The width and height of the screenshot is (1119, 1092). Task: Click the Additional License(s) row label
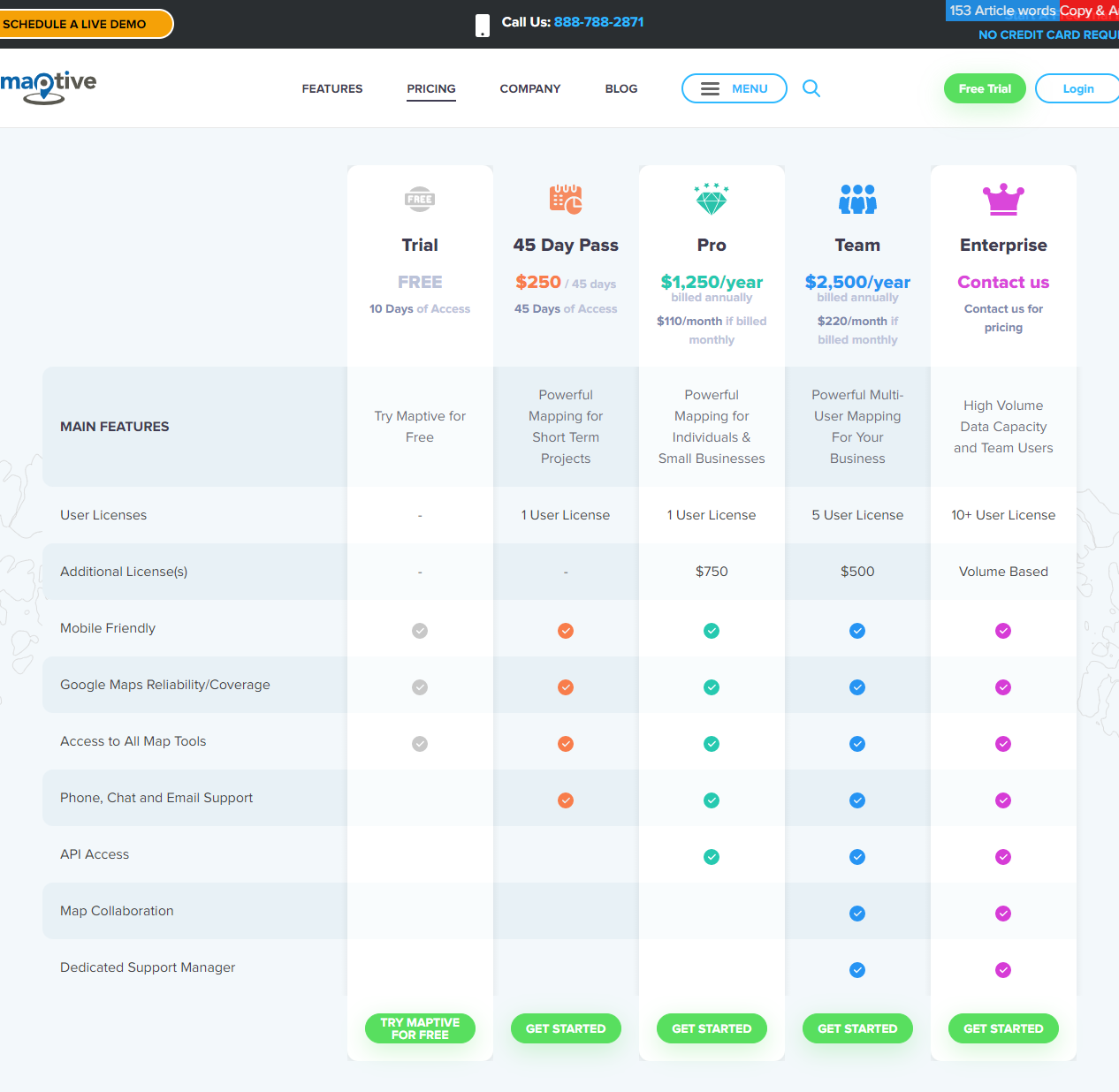tap(124, 572)
